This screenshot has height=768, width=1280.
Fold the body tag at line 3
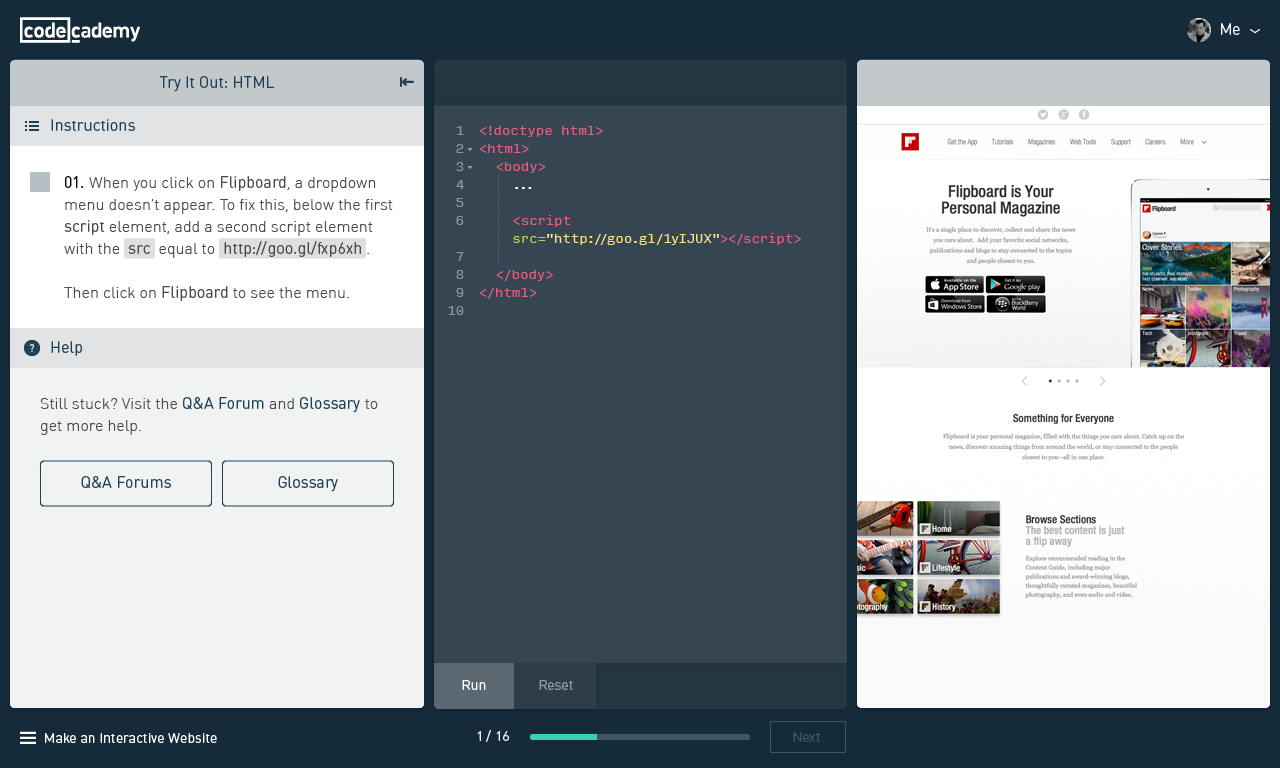tap(470, 167)
